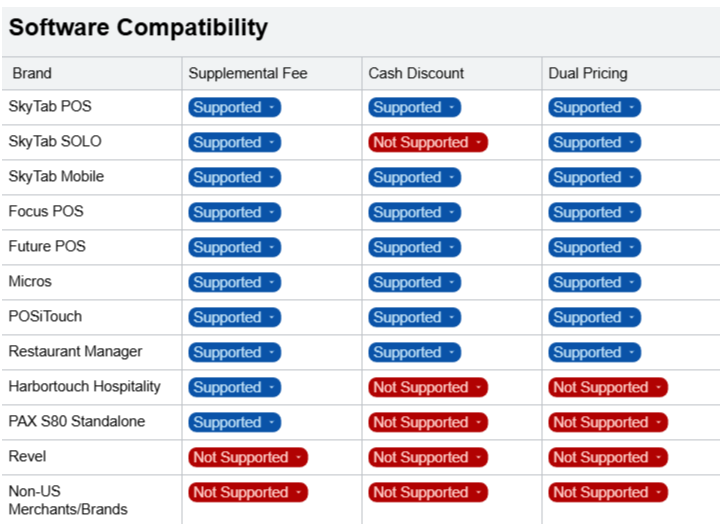Image resolution: width=724 pixels, height=525 pixels.
Task: Expand PAX S80 Standalone Cash Discount dropdown
Action: pos(428,423)
